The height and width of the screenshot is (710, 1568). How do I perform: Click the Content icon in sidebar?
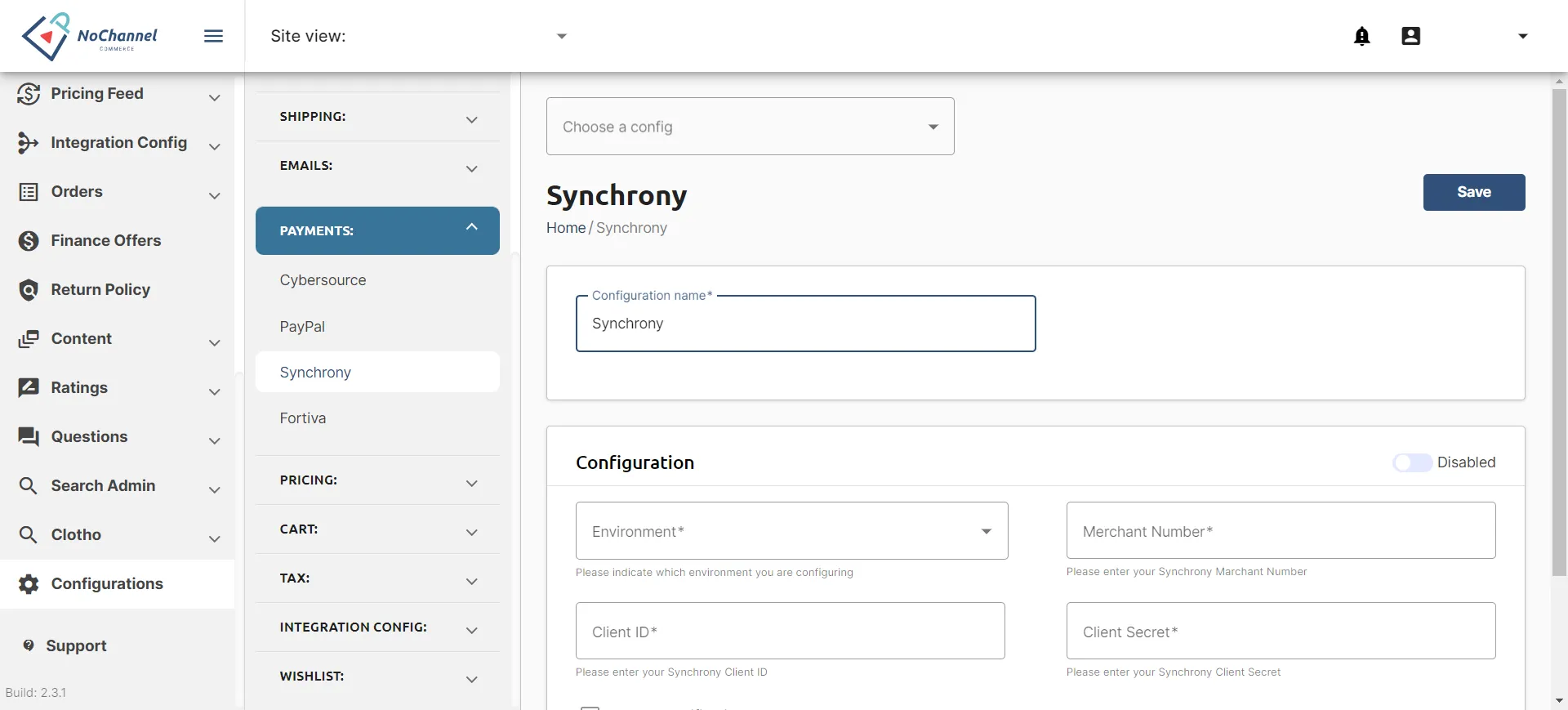pyautogui.click(x=29, y=339)
